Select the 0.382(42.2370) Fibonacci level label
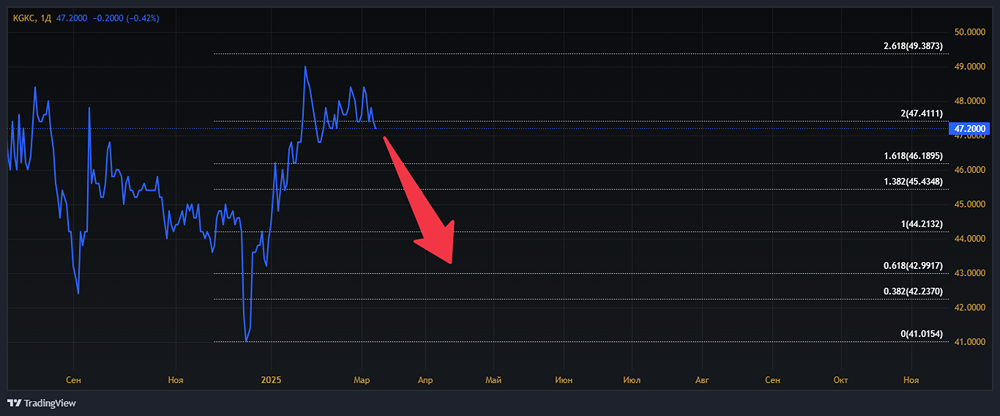The width and height of the screenshot is (1000, 416). pos(913,291)
